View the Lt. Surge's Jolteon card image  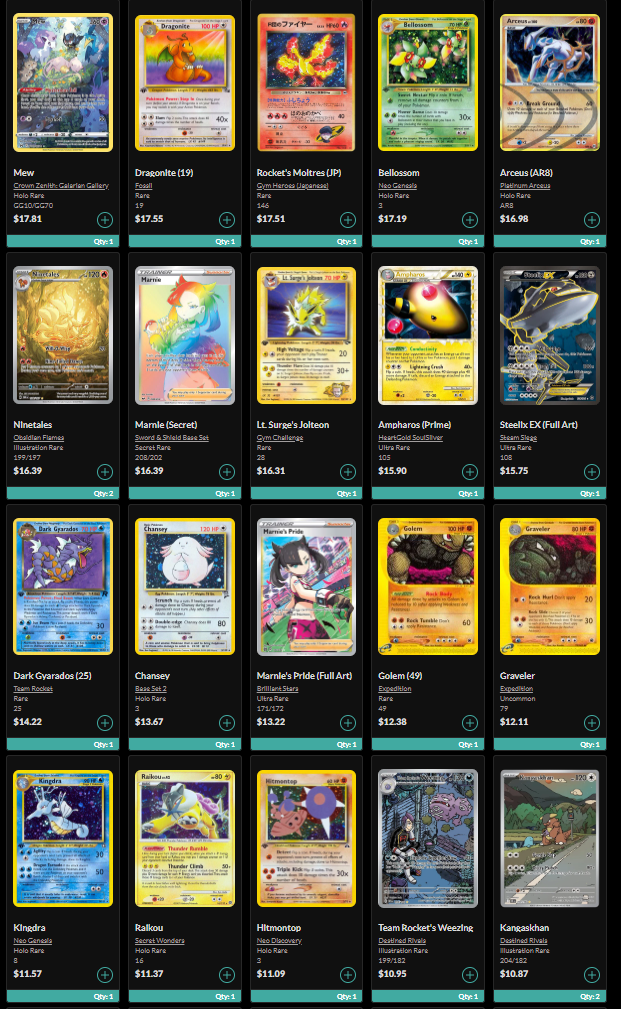306,335
